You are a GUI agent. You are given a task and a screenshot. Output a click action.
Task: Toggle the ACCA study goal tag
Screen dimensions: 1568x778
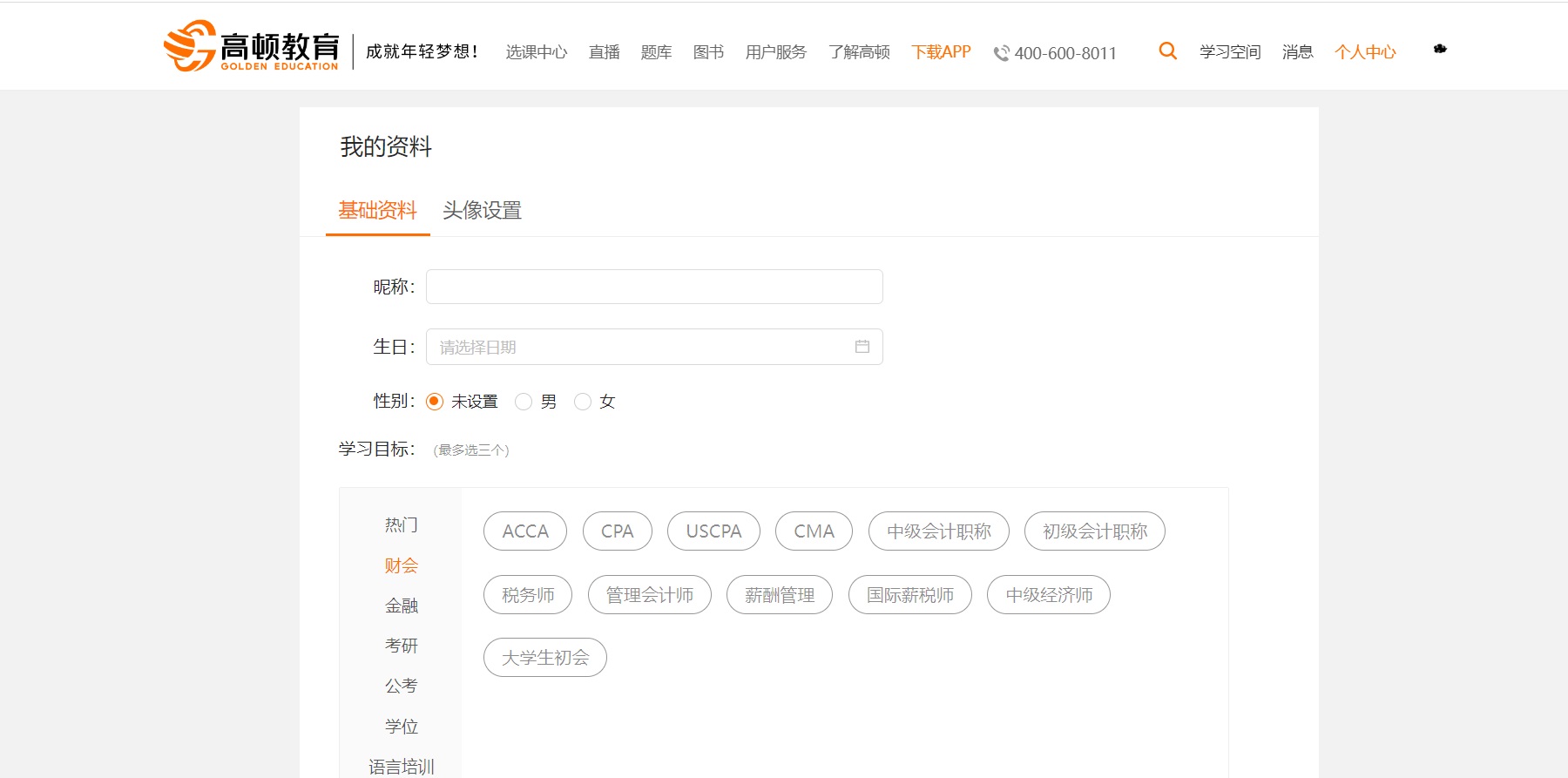525,531
